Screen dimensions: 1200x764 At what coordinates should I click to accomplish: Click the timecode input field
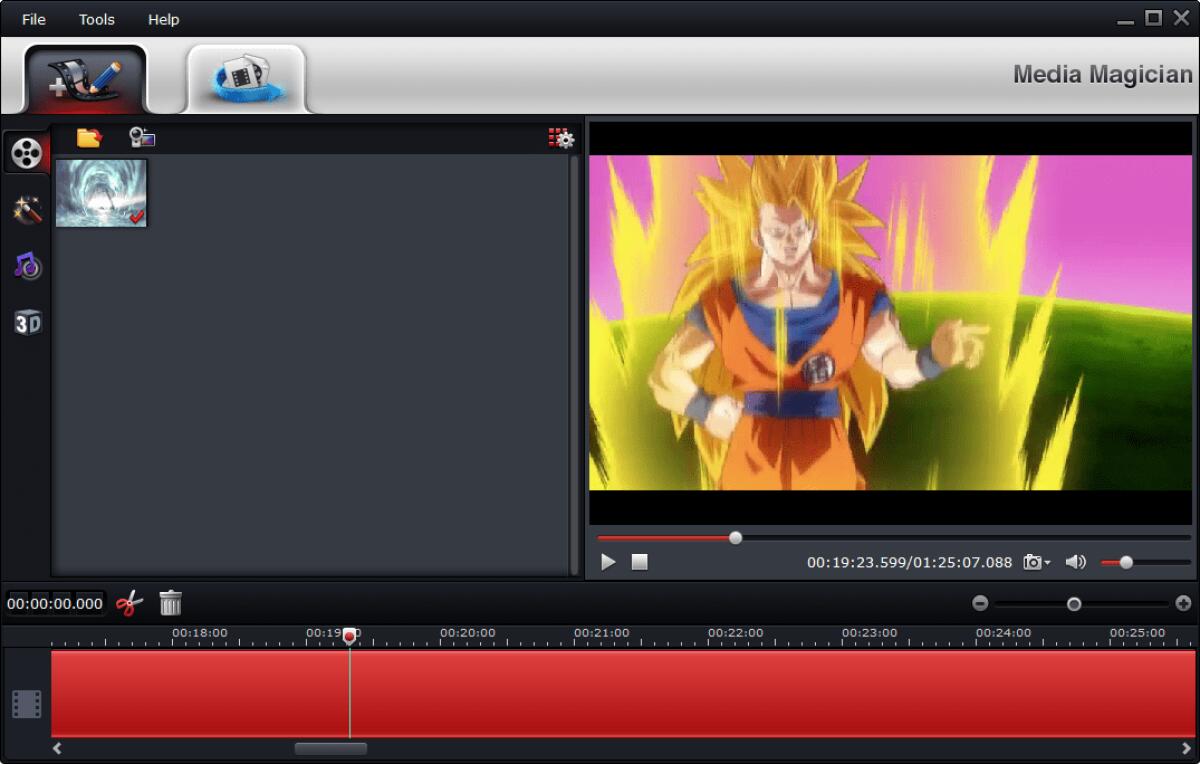point(52,603)
